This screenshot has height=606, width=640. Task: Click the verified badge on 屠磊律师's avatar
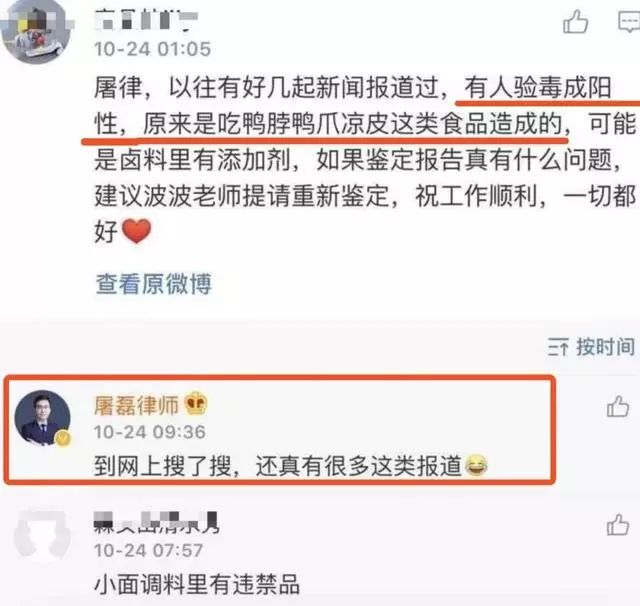pyautogui.click(x=62, y=439)
